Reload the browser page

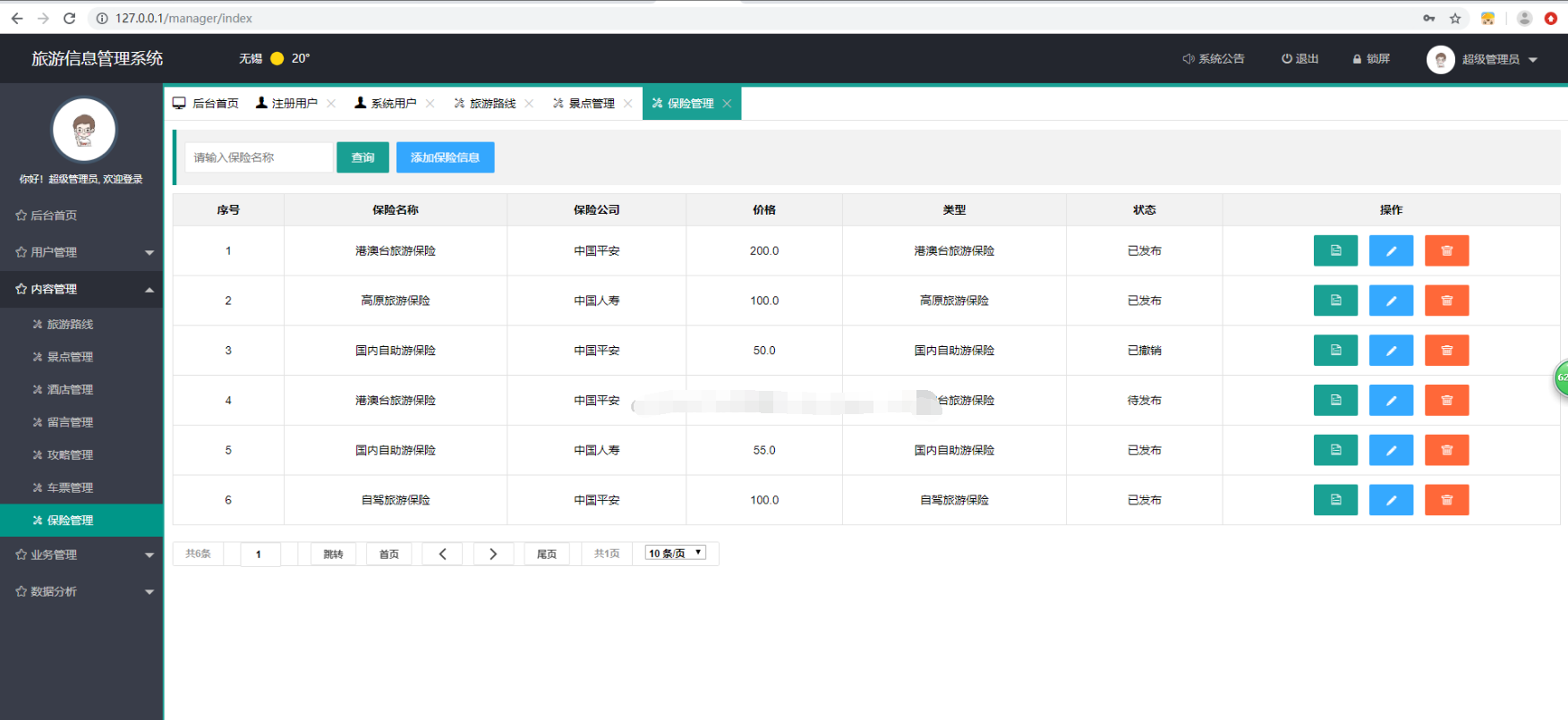coord(69,18)
